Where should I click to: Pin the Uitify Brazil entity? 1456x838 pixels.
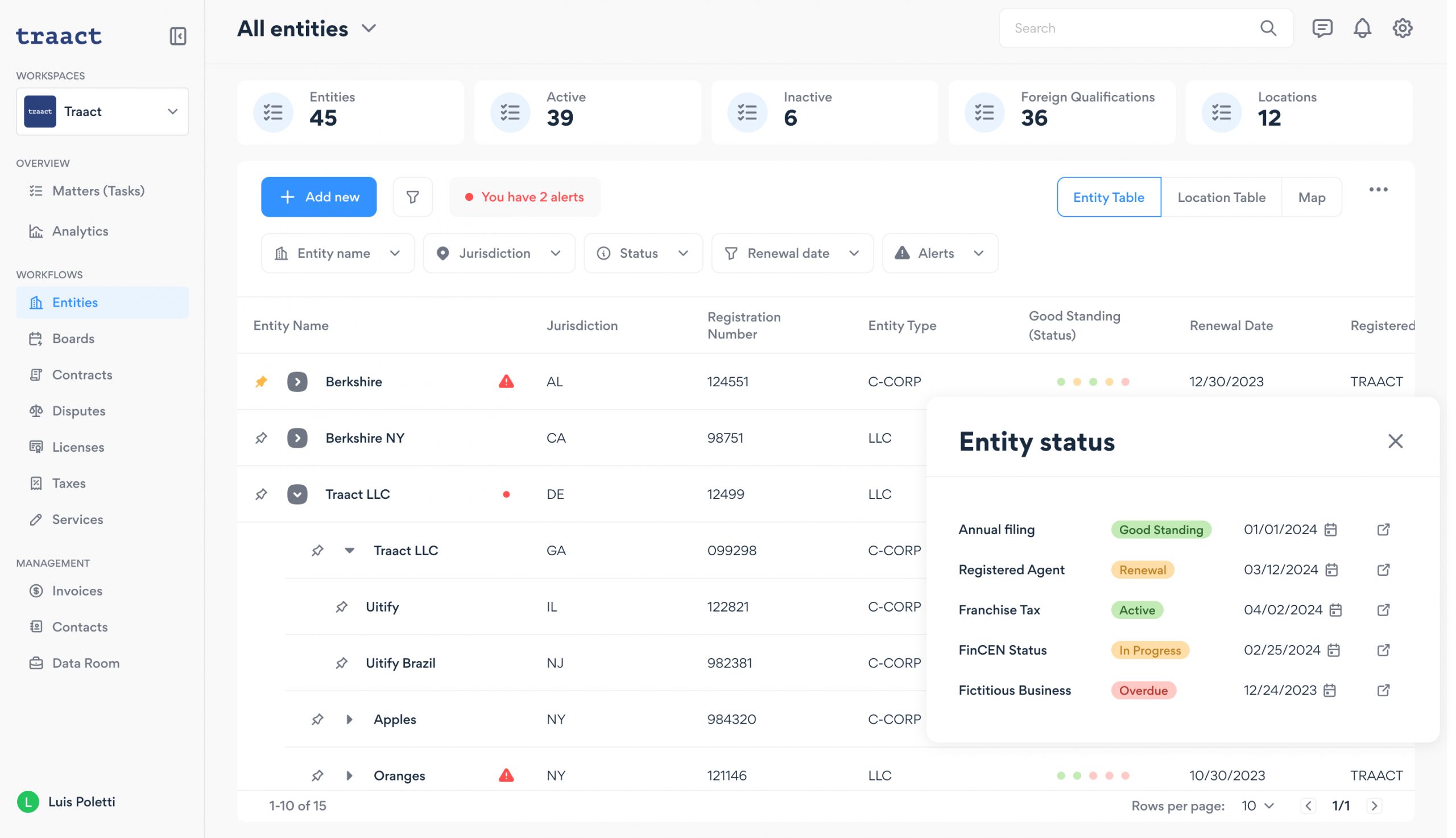(342, 663)
